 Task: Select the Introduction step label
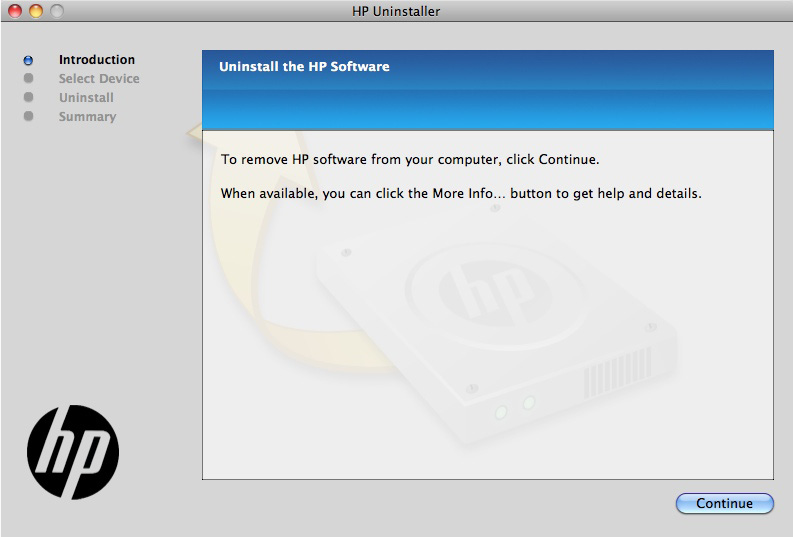(x=96, y=60)
